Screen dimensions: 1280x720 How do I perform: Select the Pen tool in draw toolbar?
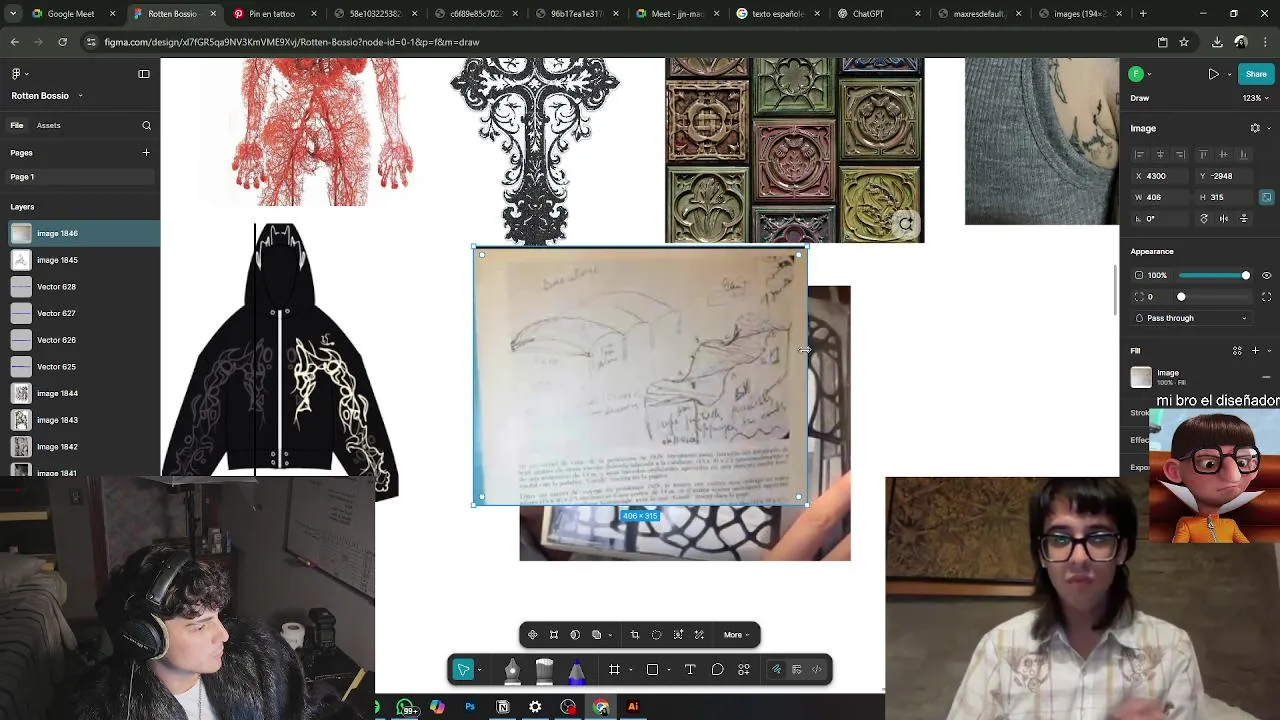point(512,670)
